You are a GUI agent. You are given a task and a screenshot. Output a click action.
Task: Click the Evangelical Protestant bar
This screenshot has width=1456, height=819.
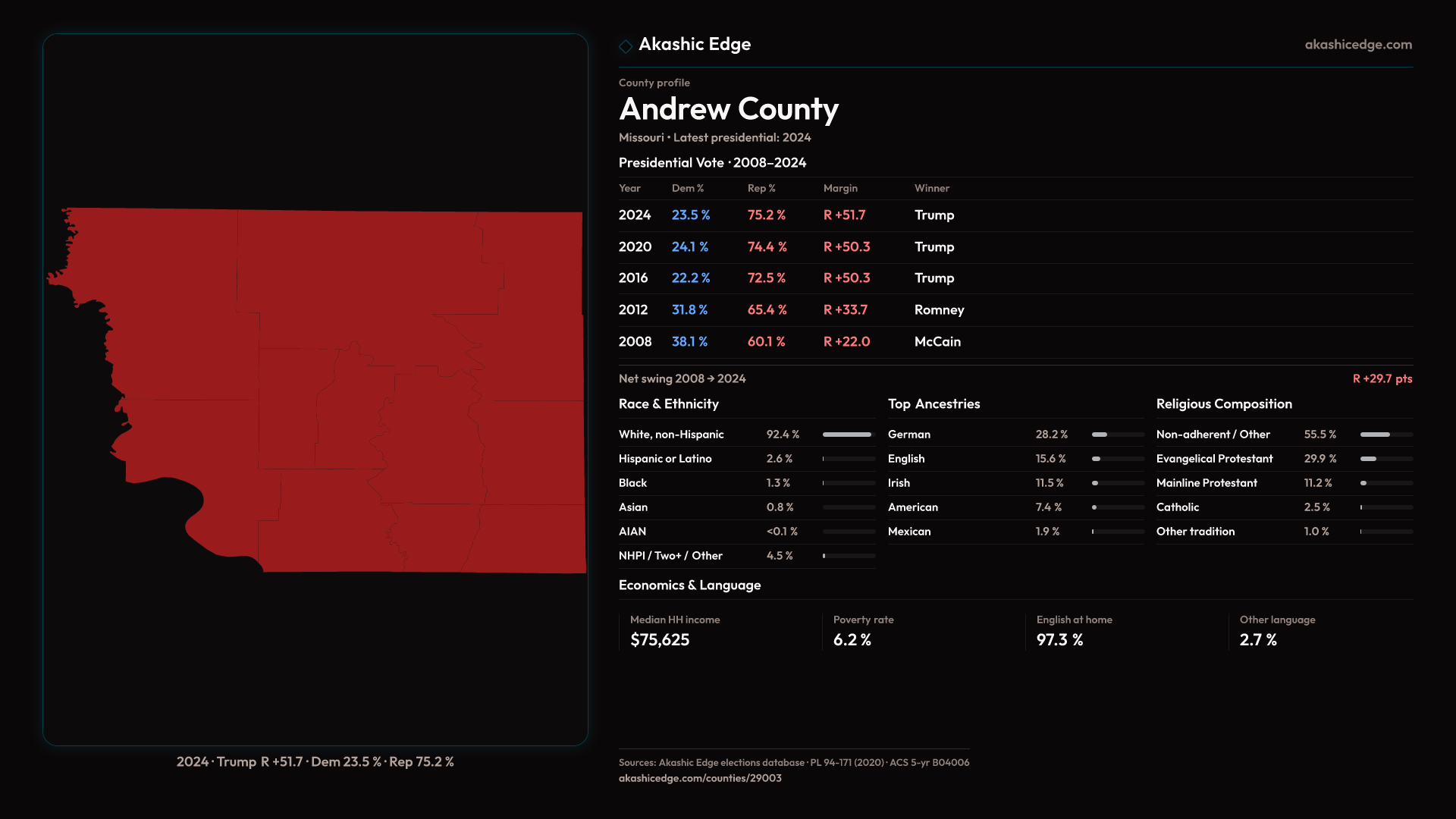pyautogui.click(x=1385, y=459)
